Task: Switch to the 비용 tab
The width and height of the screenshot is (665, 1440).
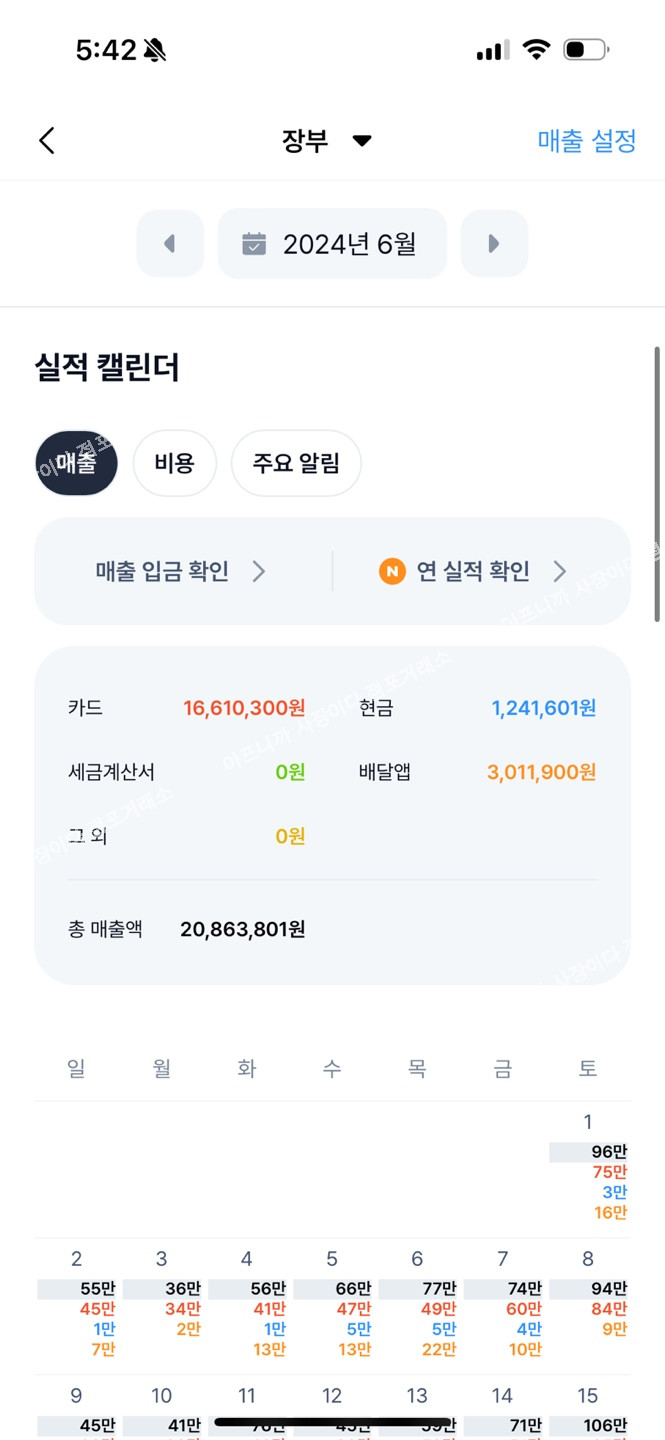Action: tap(174, 463)
